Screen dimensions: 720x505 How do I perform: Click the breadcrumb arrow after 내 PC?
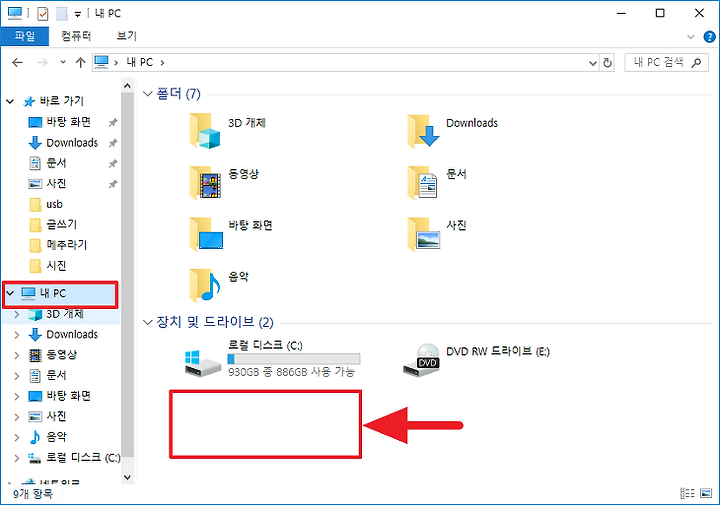coord(163,62)
